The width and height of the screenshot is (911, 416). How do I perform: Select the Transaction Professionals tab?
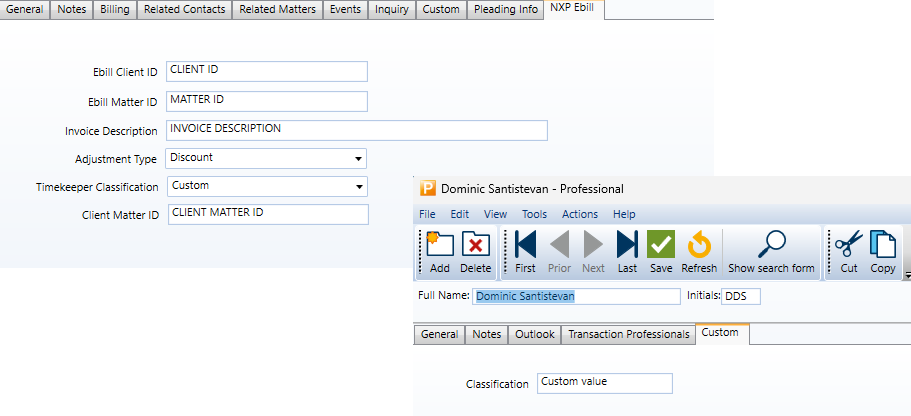pos(629,335)
